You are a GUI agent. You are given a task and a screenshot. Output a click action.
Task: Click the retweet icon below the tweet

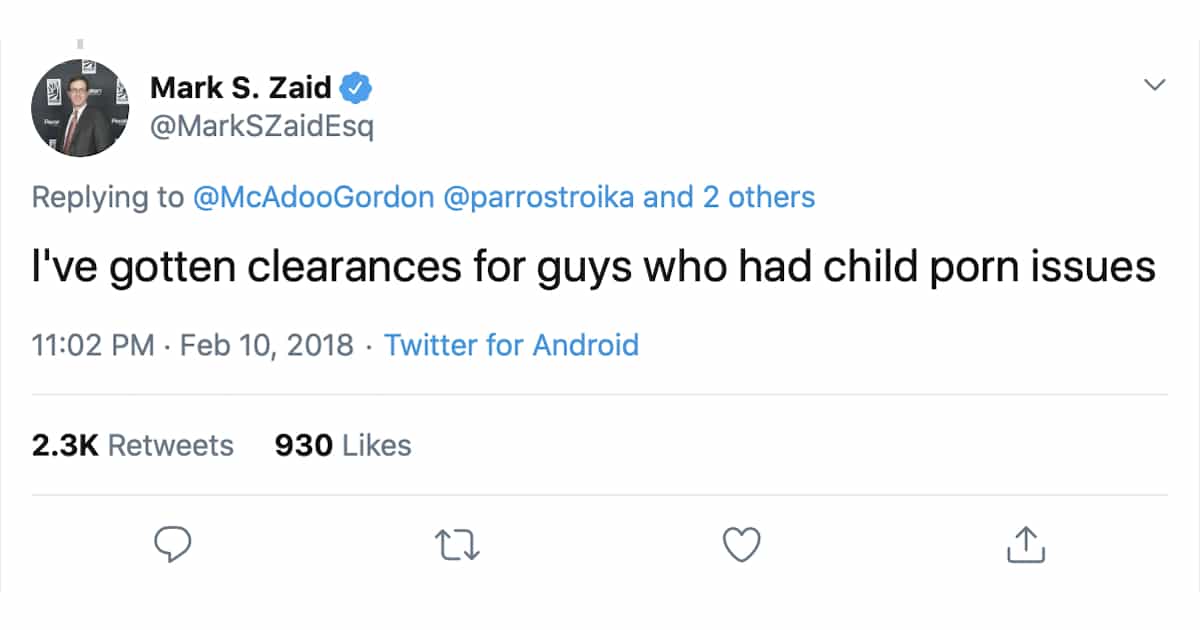click(457, 544)
